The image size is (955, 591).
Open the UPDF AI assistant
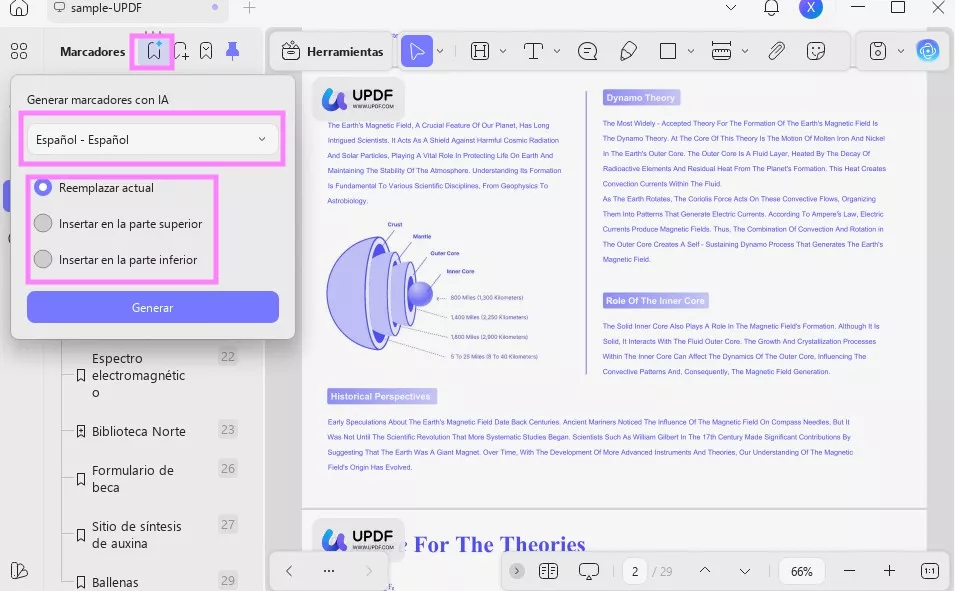928,51
